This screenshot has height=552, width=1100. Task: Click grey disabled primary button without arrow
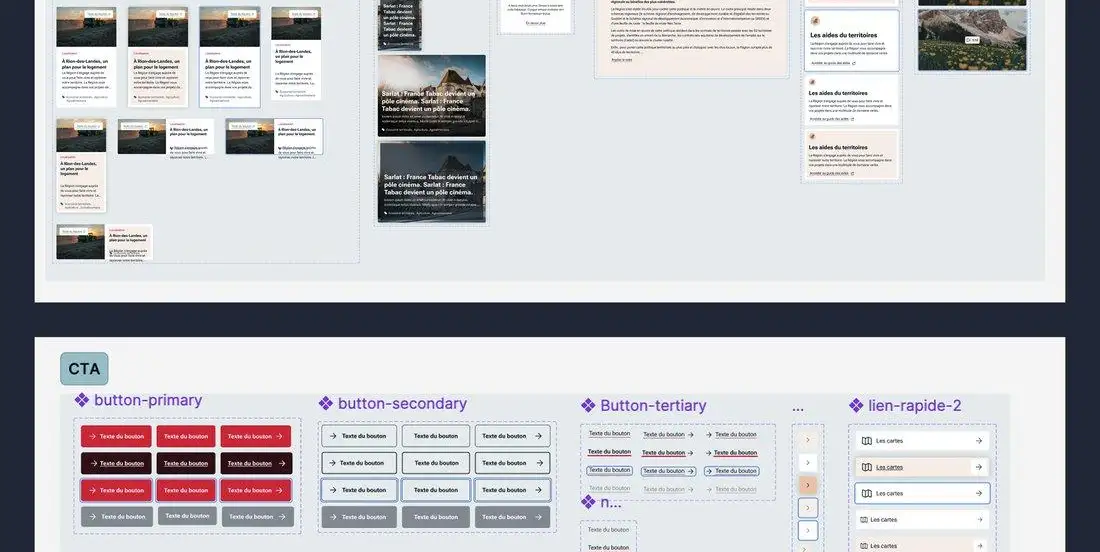[187, 516]
